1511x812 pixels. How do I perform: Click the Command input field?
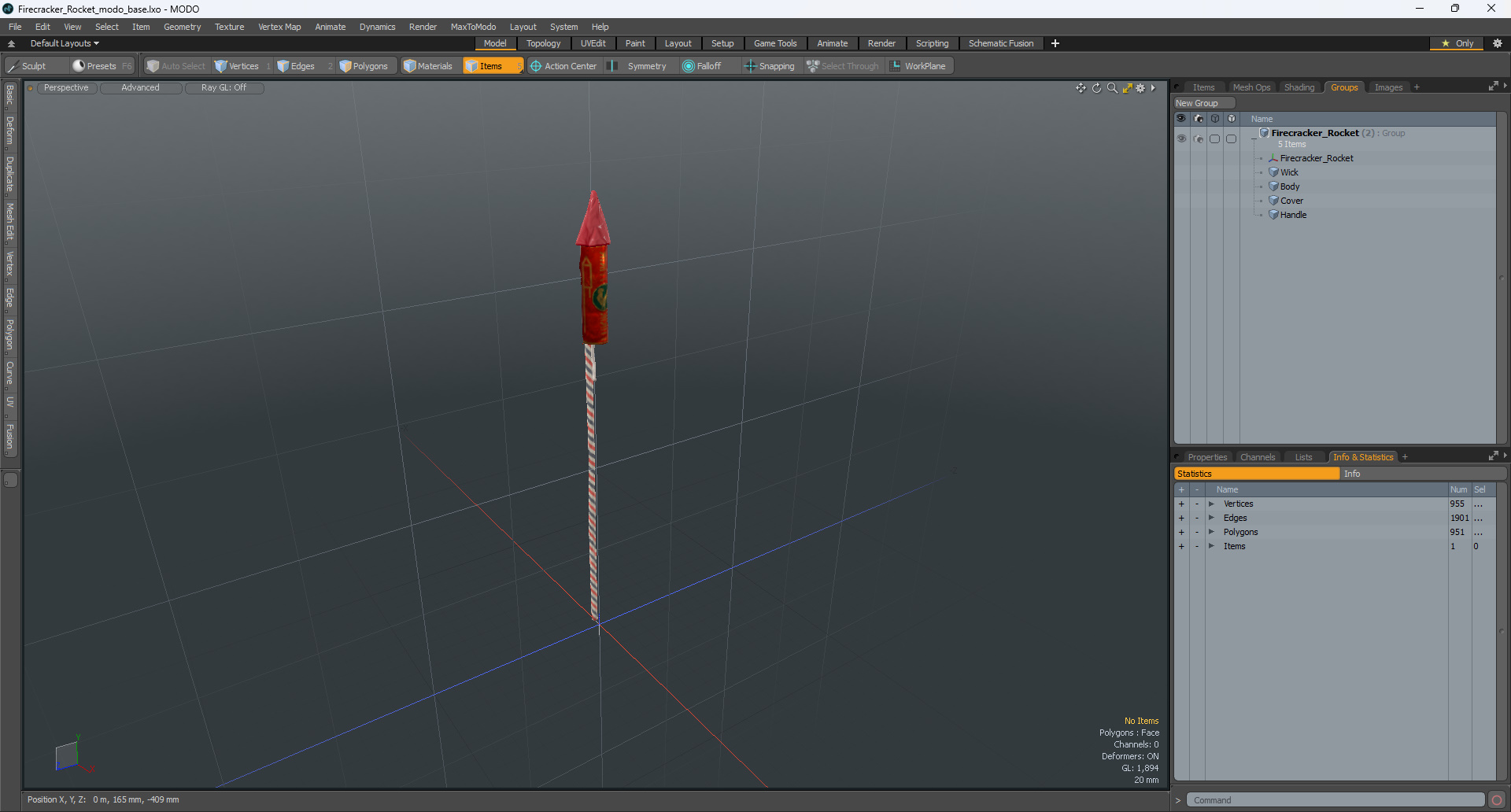coord(1335,800)
